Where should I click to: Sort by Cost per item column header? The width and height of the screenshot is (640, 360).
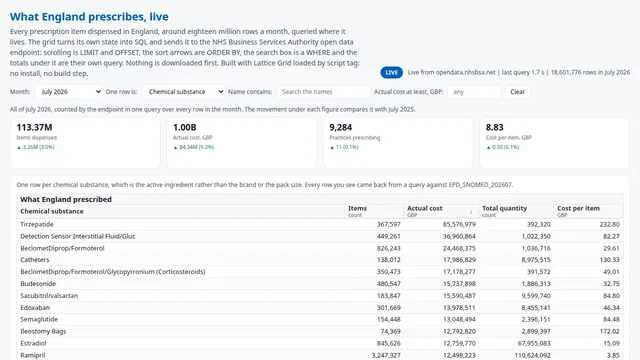(x=588, y=211)
